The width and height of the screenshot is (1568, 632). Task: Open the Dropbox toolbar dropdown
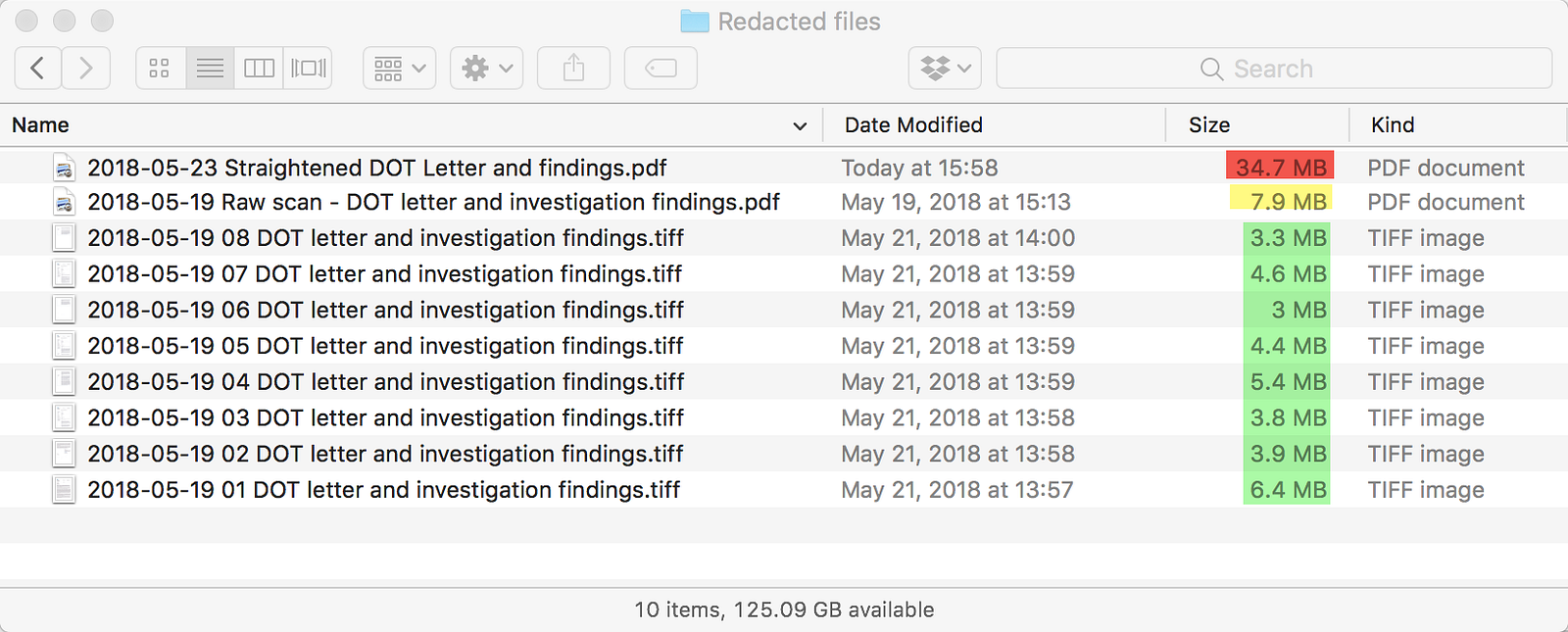pos(945,69)
